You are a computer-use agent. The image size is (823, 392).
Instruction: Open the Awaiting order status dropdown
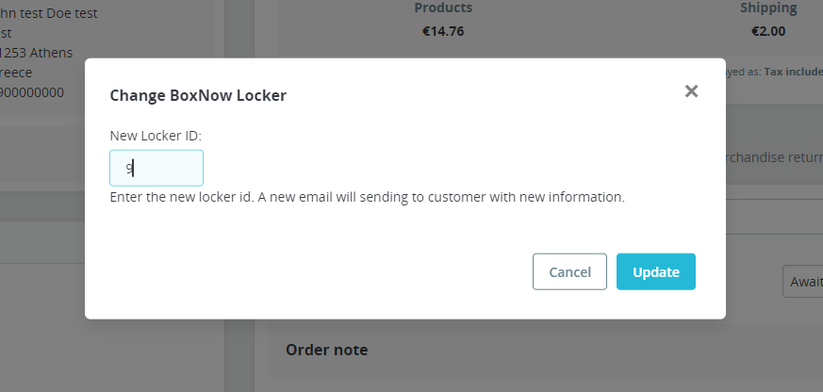point(803,282)
